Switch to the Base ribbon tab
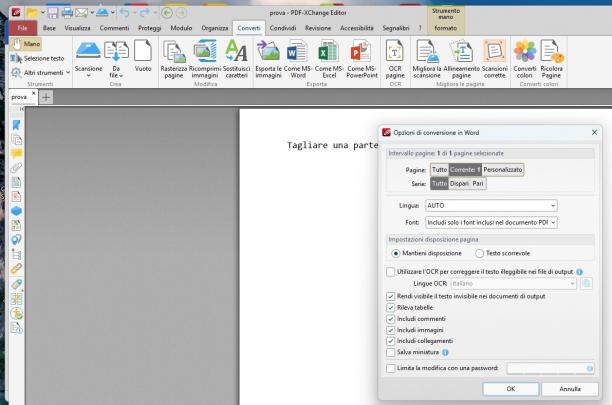Viewport: 612px width, 405px height. pos(49,28)
